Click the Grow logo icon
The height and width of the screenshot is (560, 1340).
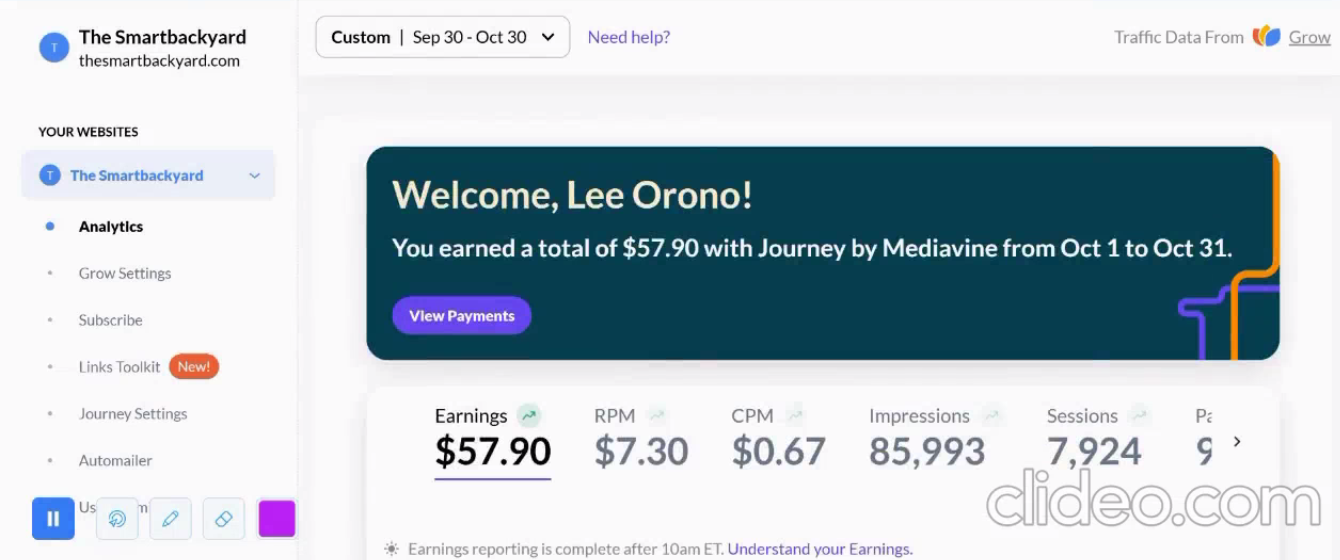coord(1266,37)
